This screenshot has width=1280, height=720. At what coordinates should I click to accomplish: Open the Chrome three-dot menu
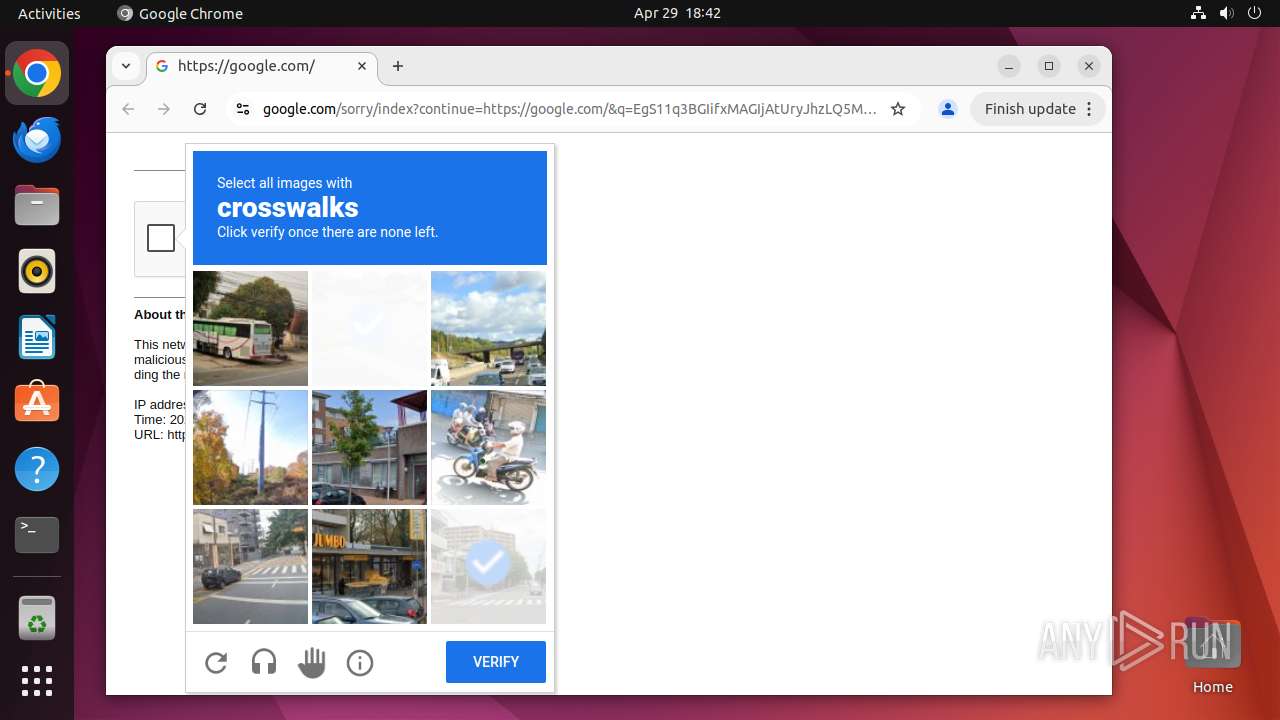pos(1090,109)
